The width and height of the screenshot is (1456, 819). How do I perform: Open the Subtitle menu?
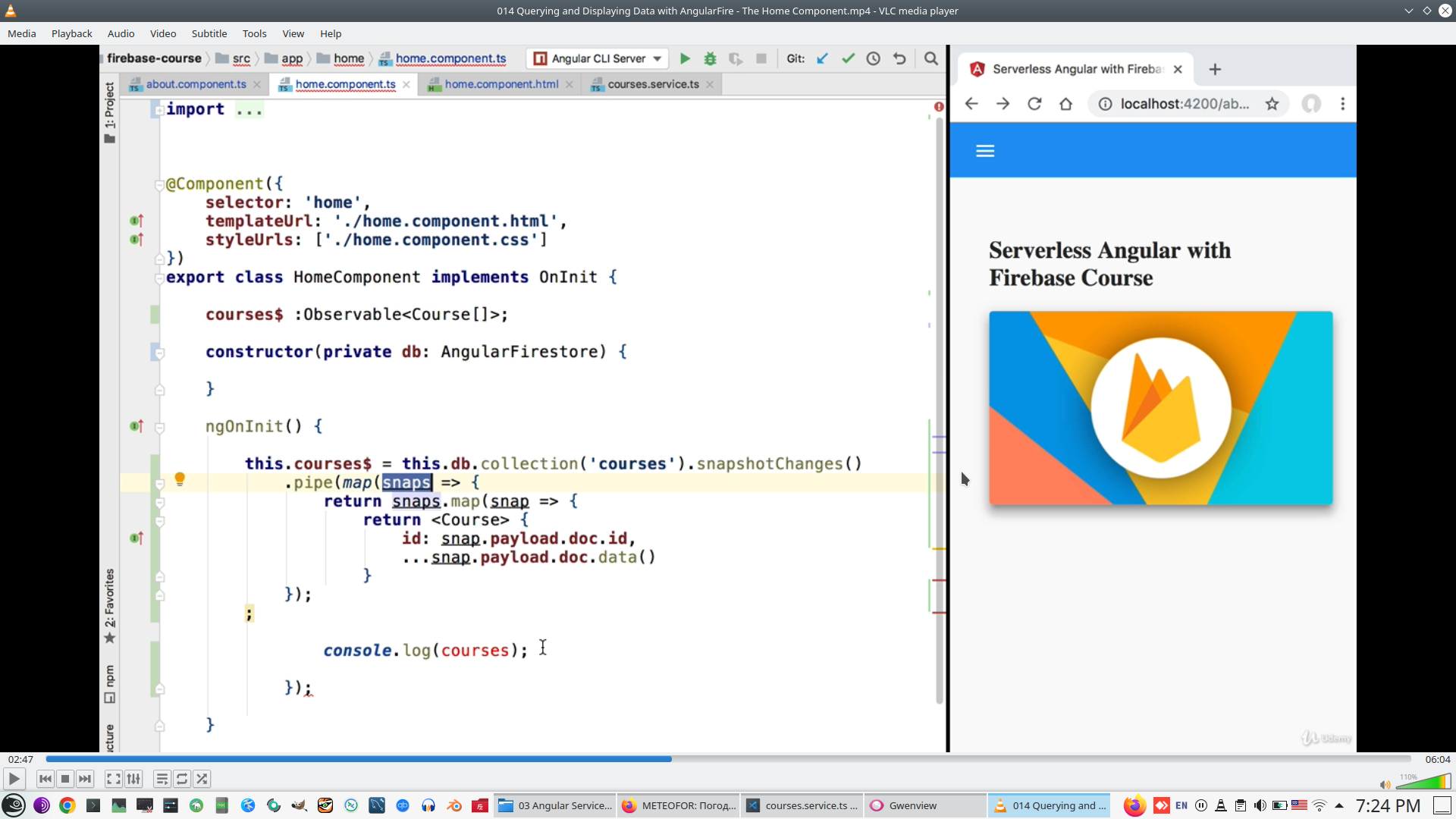click(x=209, y=33)
